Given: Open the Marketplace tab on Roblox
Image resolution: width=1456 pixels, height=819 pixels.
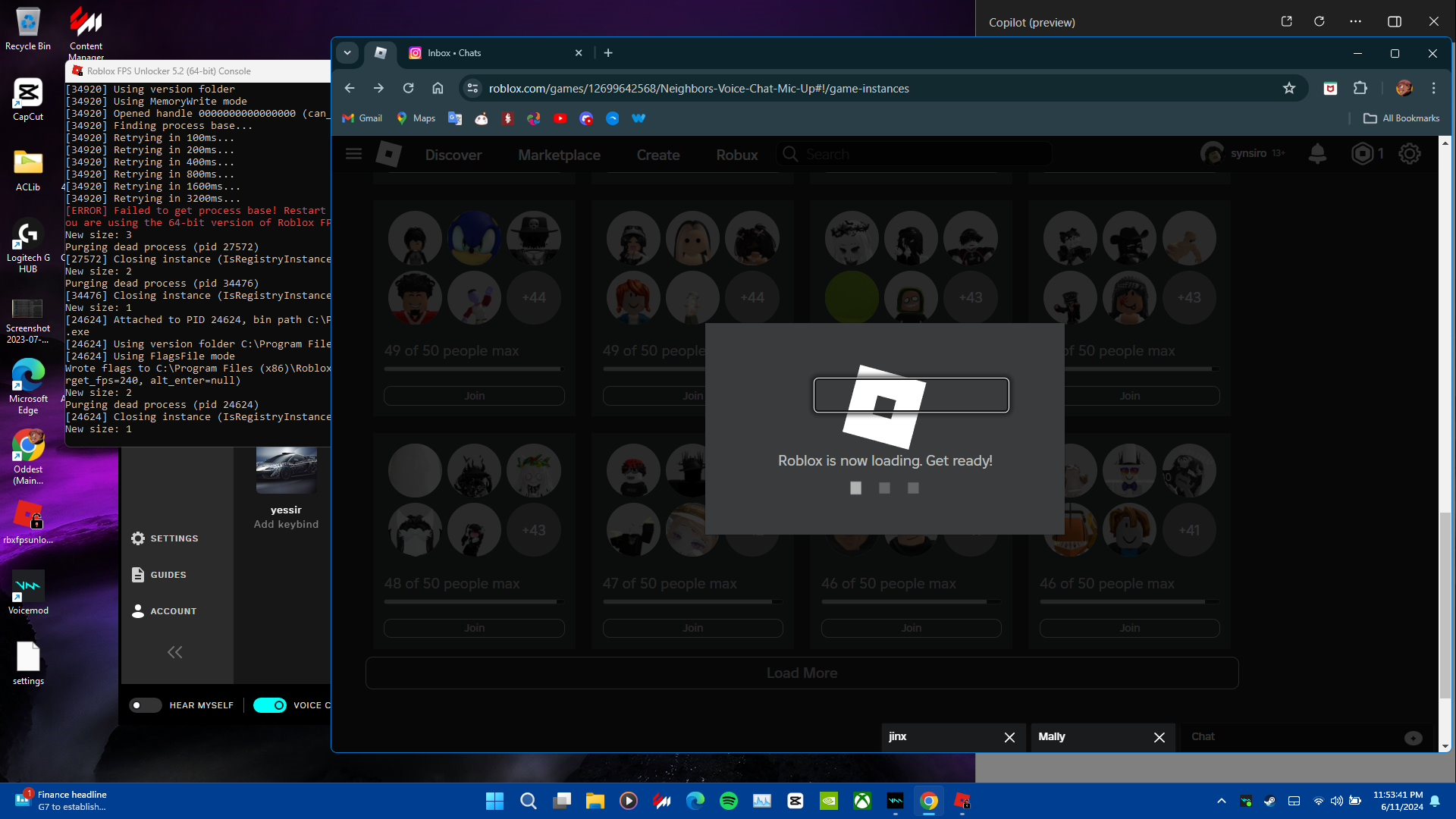Looking at the screenshot, I should point(559,155).
